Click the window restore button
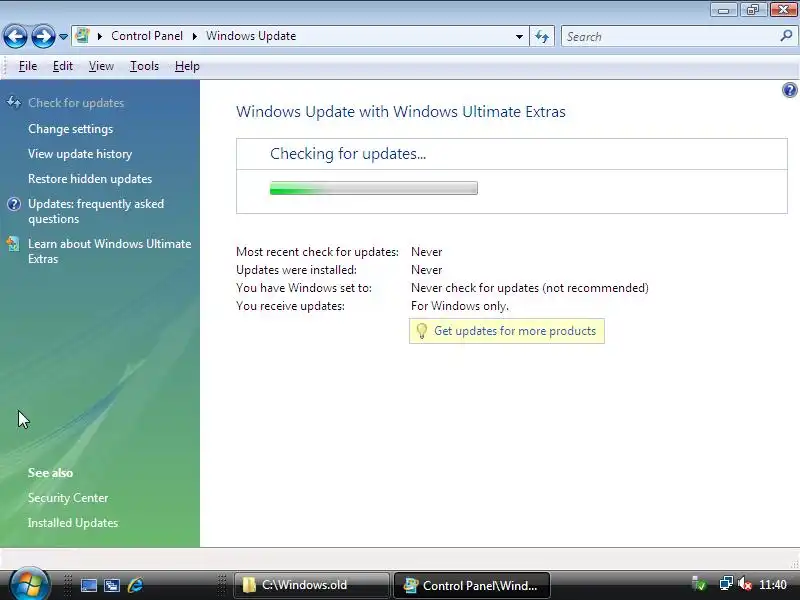 tap(753, 10)
